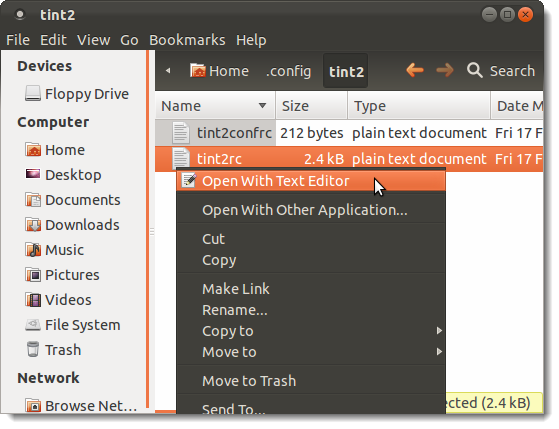Image resolution: width=559 pixels, height=429 pixels.
Task: Click the tint2rc file name
Action: (x=219, y=159)
